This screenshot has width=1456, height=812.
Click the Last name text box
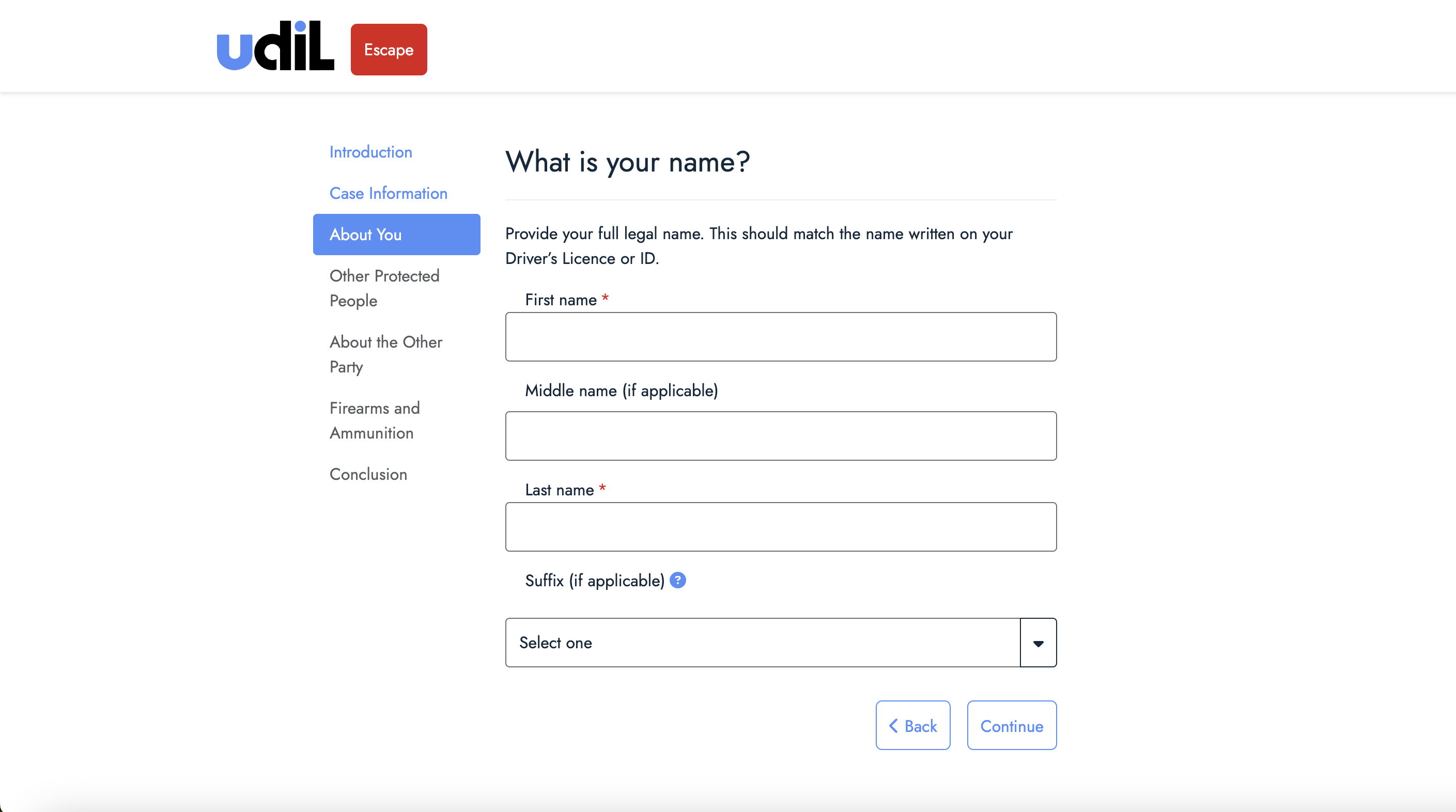coord(781,527)
